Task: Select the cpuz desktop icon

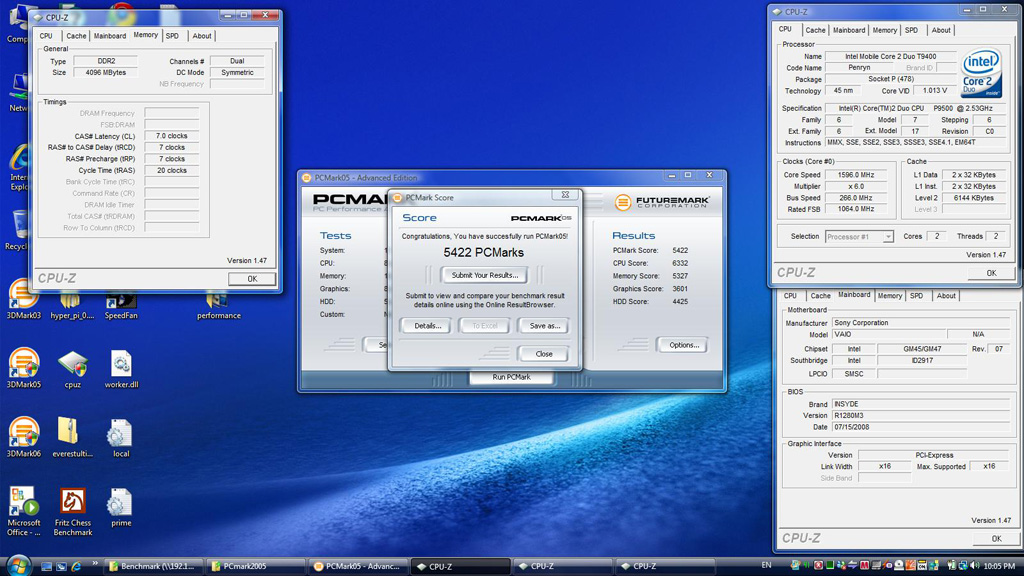Action: tap(72, 370)
